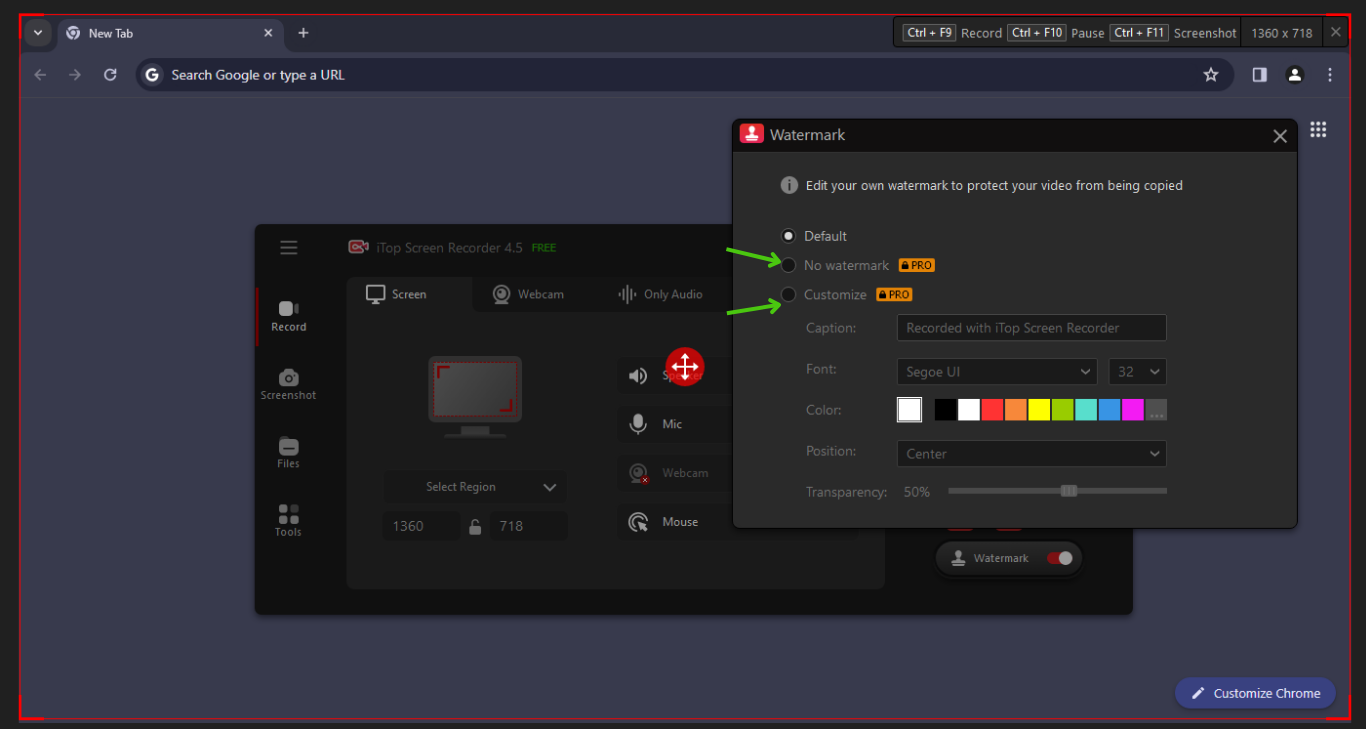The width and height of the screenshot is (1366, 729).
Task: Open the Segoe UI font dropdown
Action: coord(996,372)
